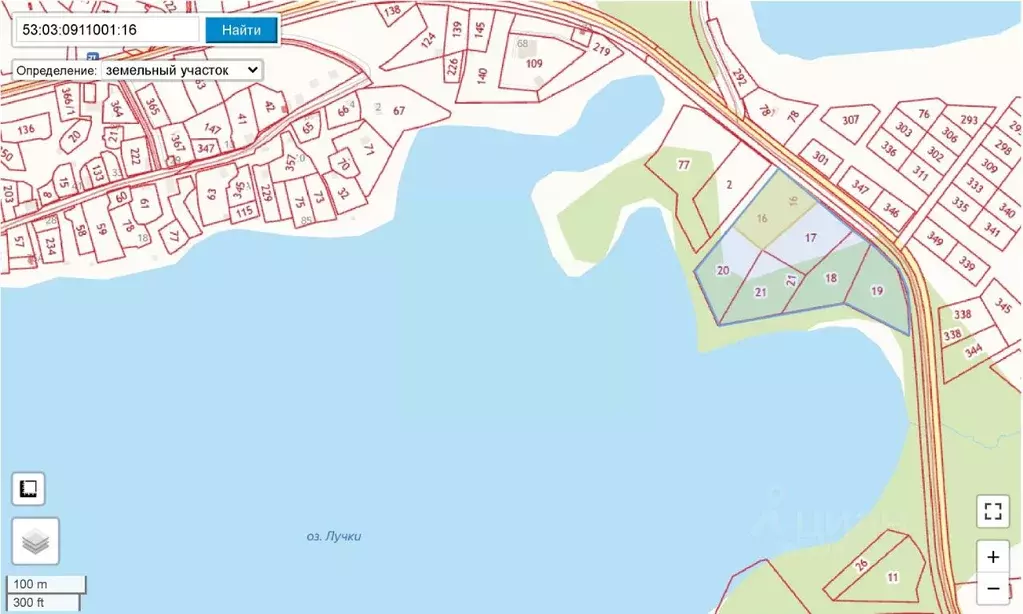
Task: Select parcel 67 near the lake
Action: (399, 111)
